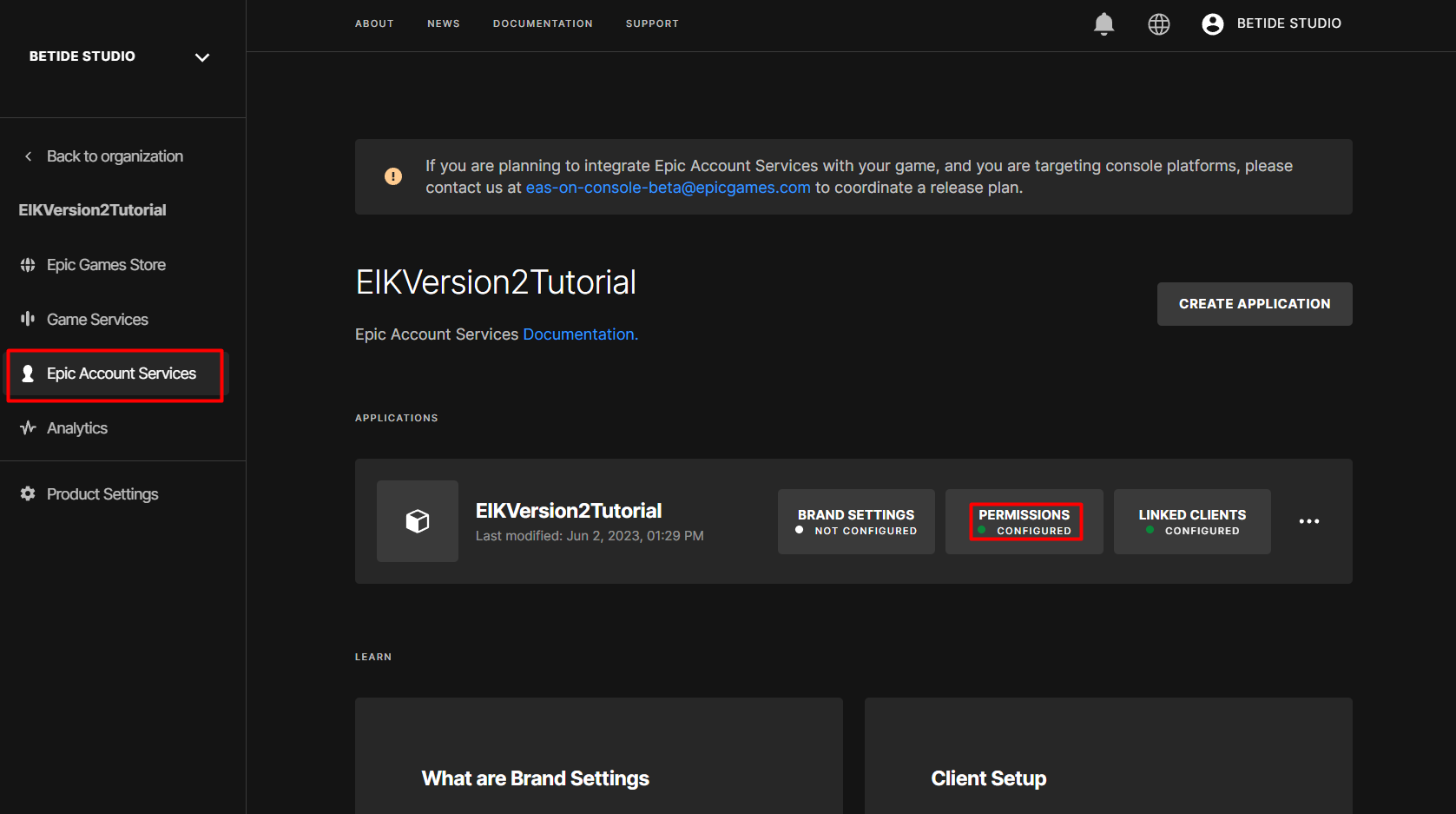Open the ABOUT menu item

click(374, 23)
